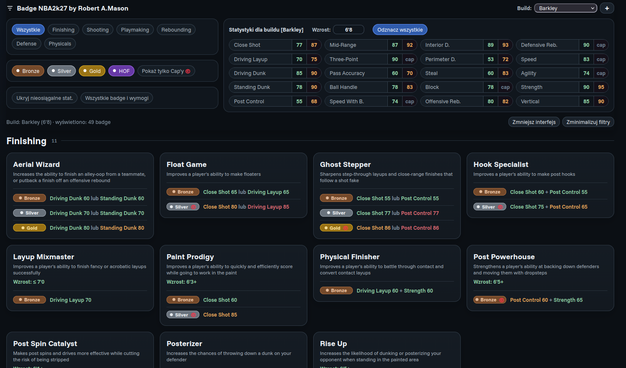626x368 pixels.
Task: Open the Build dropdown showing Barkley
Action: click(x=565, y=8)
